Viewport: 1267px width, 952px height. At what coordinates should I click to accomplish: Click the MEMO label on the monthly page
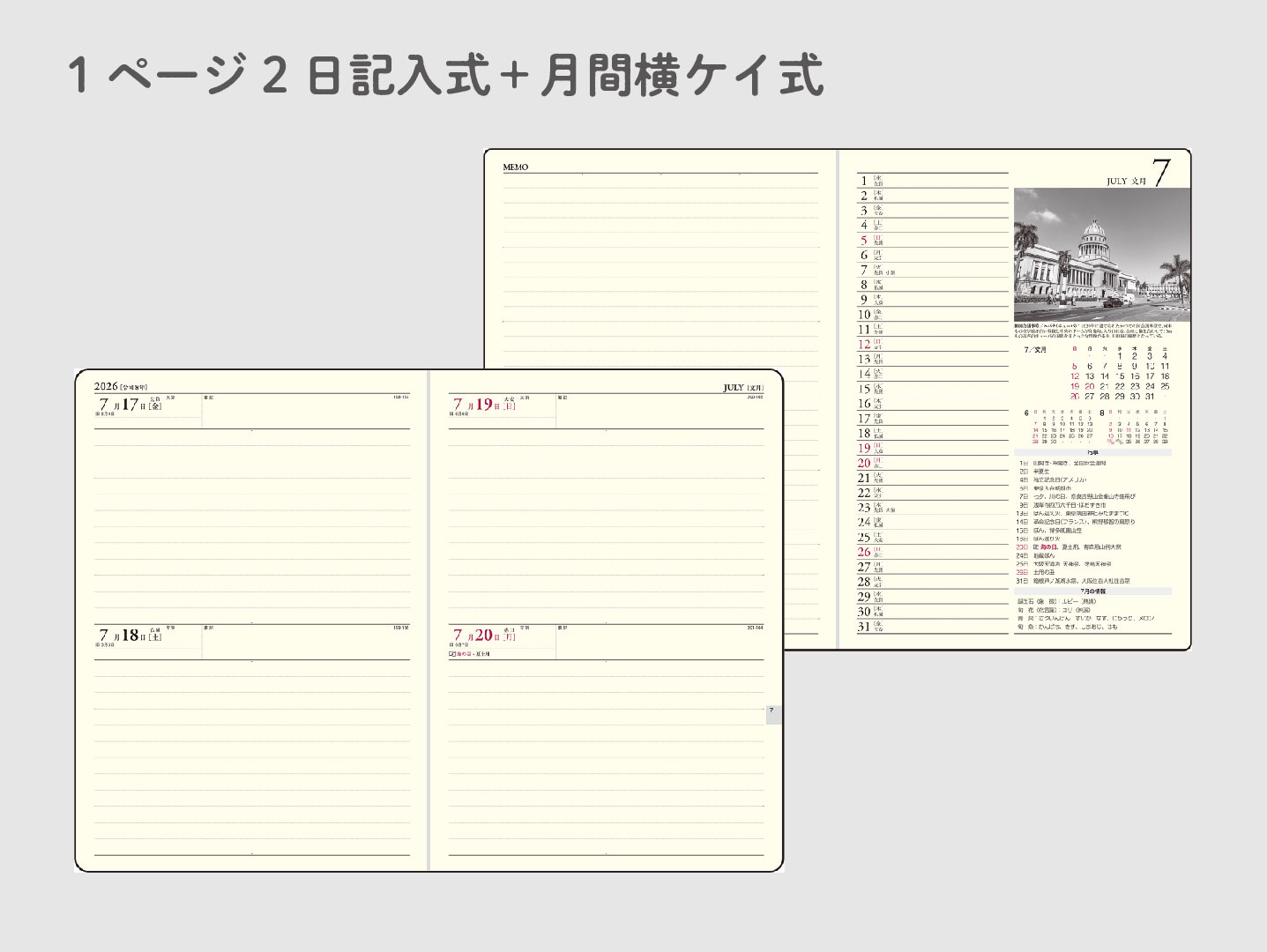point(516,167)
